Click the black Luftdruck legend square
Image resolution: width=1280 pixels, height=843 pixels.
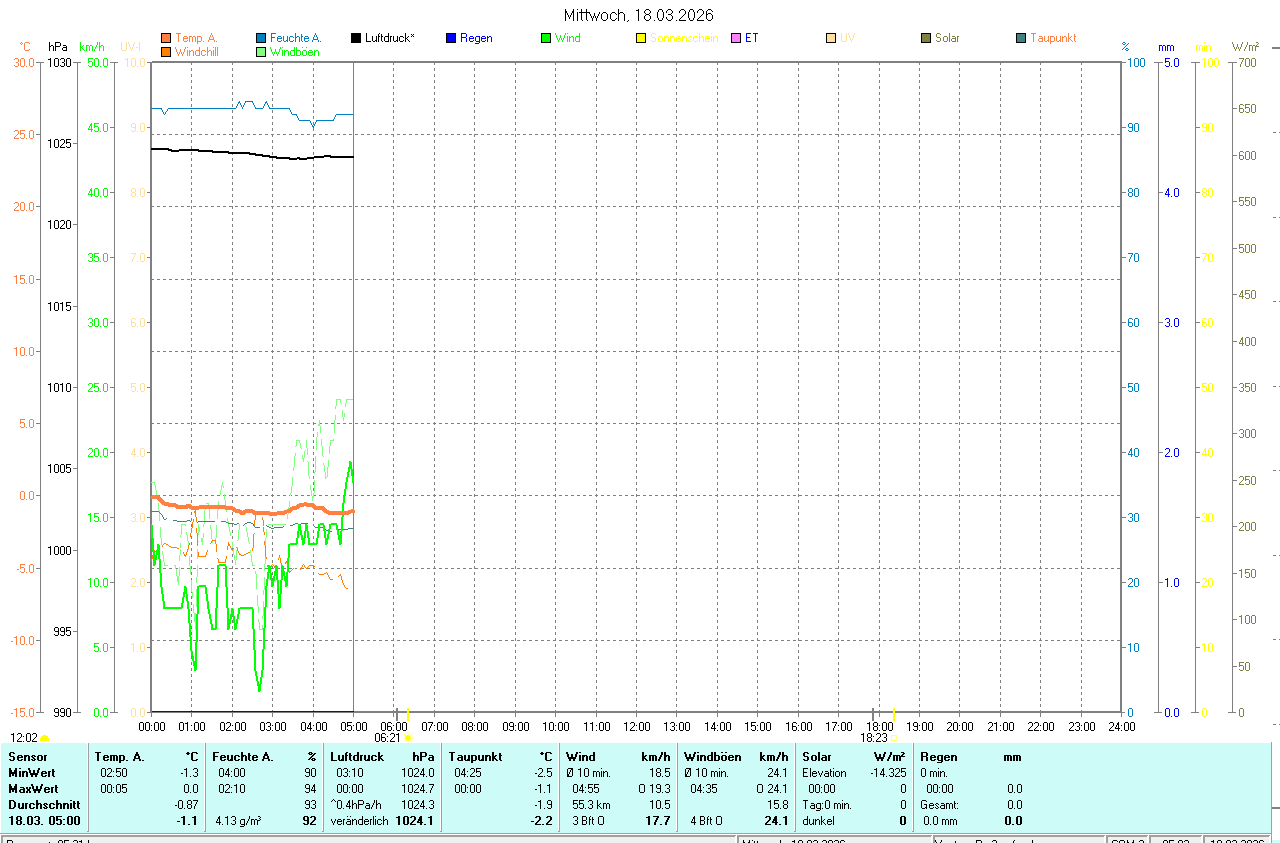[356, 38]
